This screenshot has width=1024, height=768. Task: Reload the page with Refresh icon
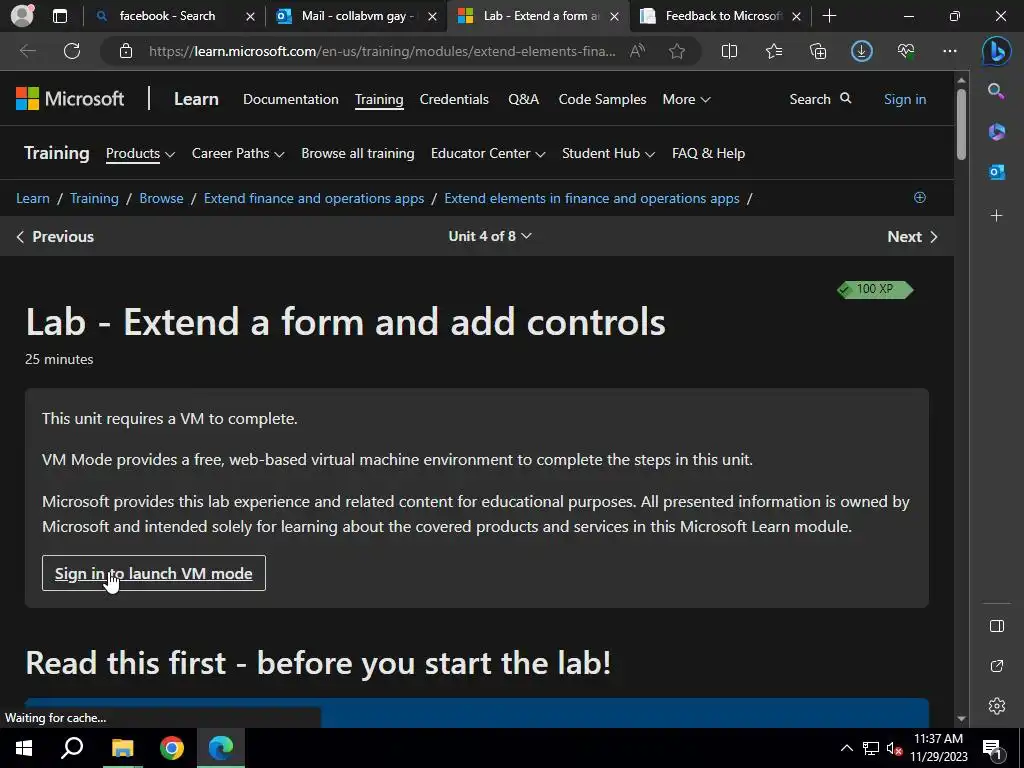click(x=72, y=51)
